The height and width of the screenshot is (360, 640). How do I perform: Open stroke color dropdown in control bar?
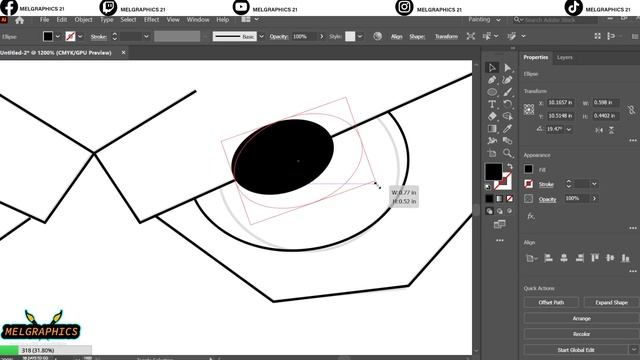pos(80,36)
